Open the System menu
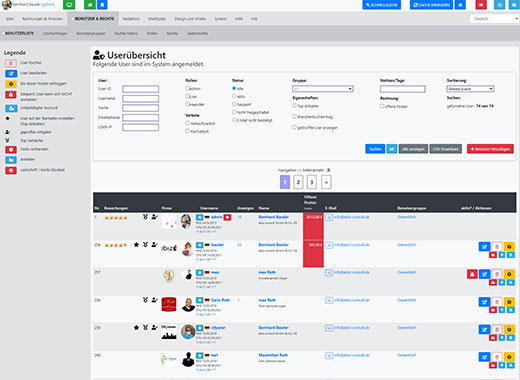The height and width of the screenshot is (380, 520). coord(220,19)
